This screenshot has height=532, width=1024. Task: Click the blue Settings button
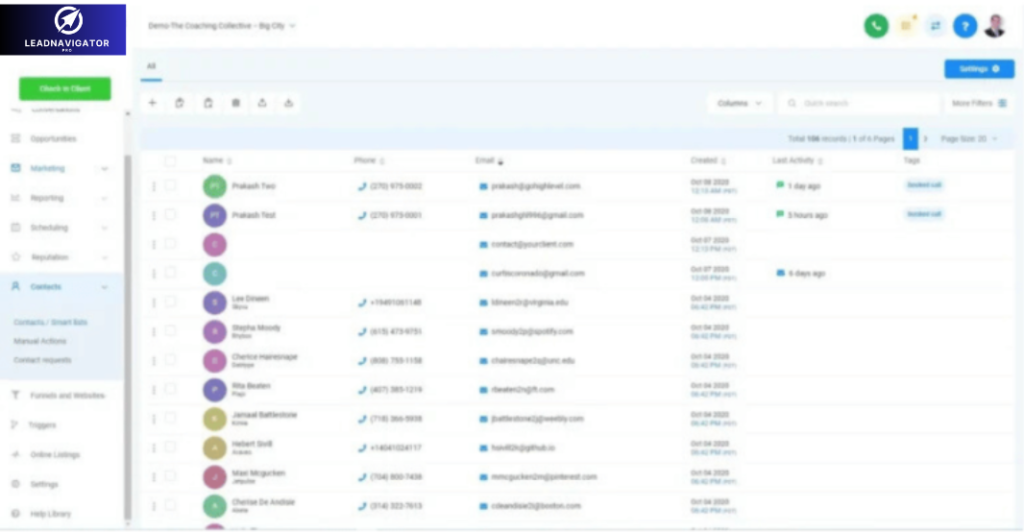[979, 69]
